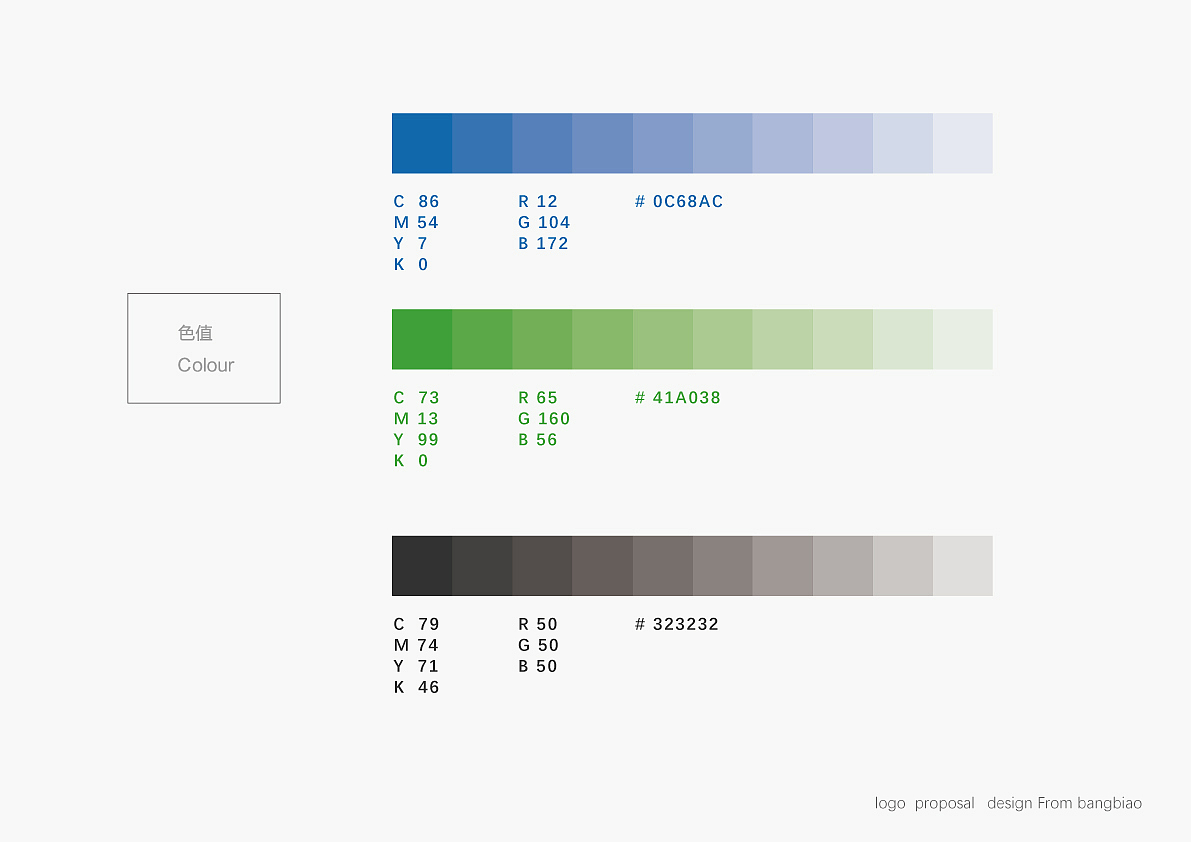
Task: Click the green Y 99 value
Action: point(416,440)
